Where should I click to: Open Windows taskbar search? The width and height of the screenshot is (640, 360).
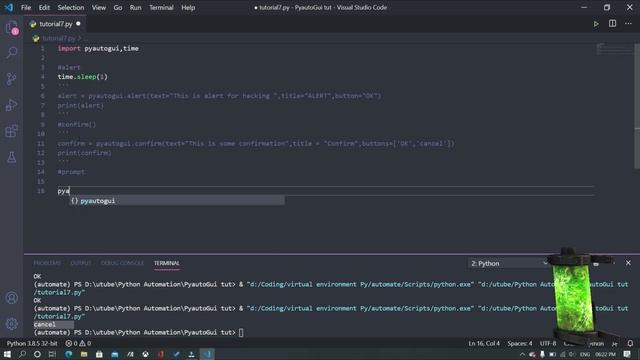[x=22, y=354]
